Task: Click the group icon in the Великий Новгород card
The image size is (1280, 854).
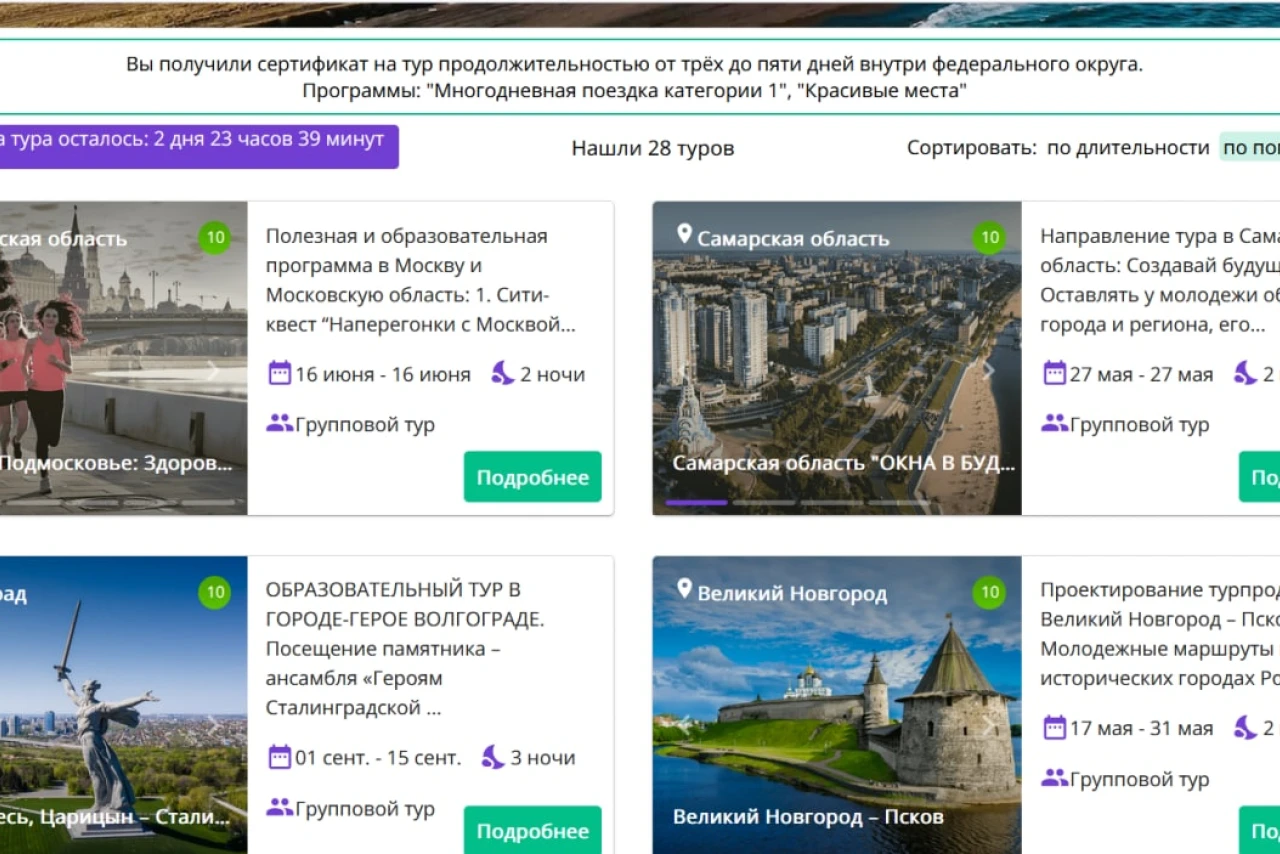Action: click(1055, 777)
